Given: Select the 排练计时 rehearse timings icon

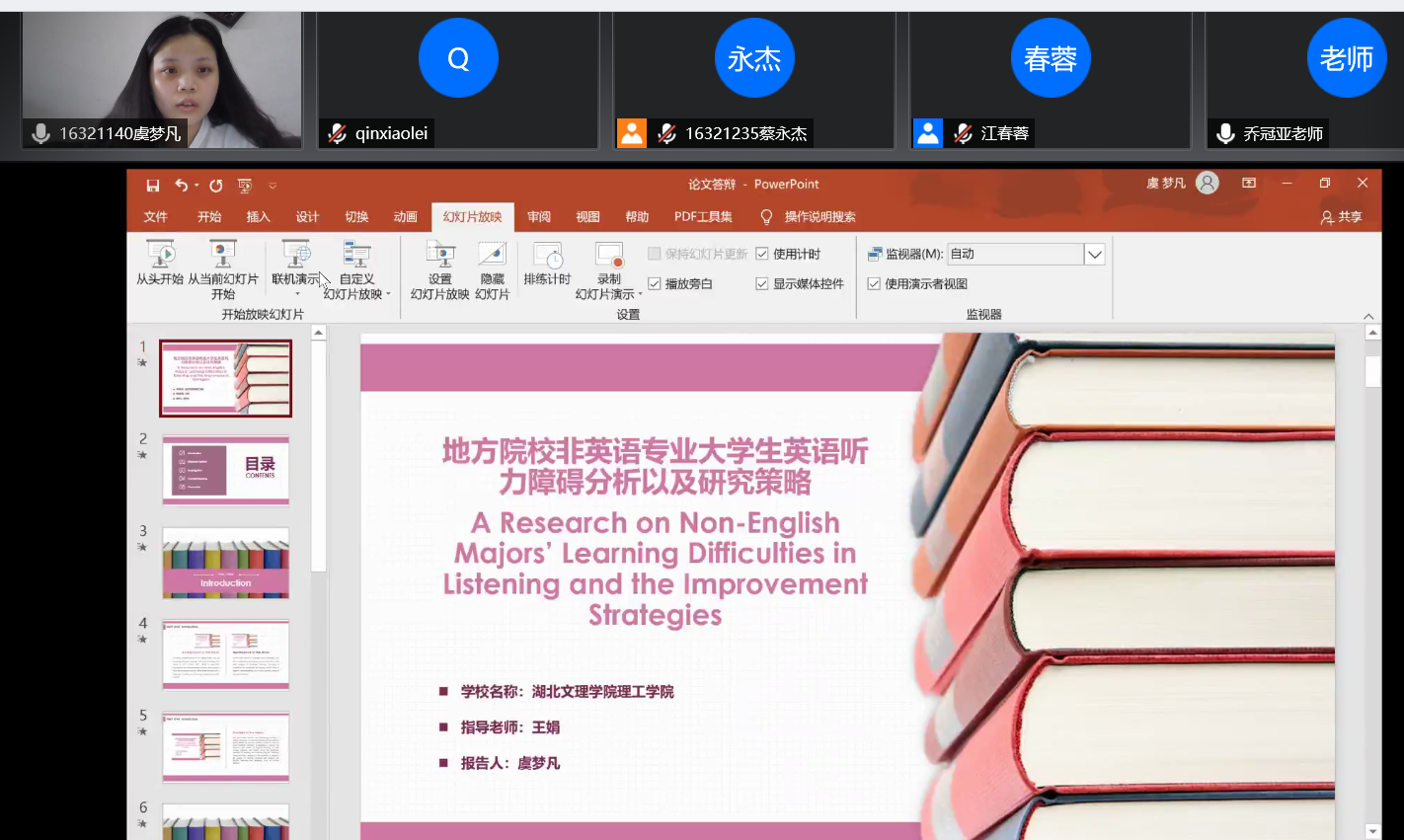Looking at the screenshot, I should coord(547,256).
